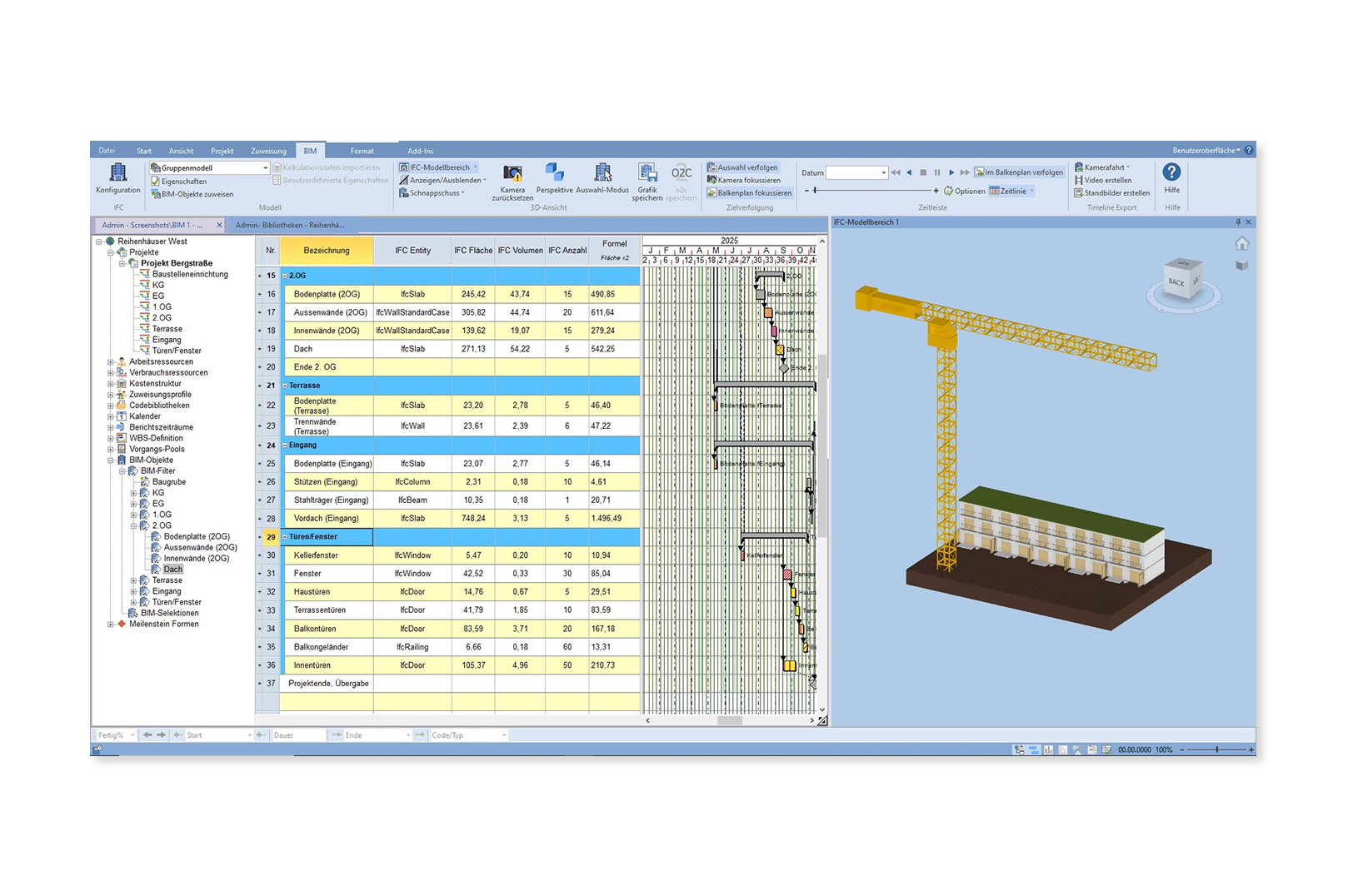
Task: Toggle Im Balkenplan verfolgen
Action: point(1018,172)
